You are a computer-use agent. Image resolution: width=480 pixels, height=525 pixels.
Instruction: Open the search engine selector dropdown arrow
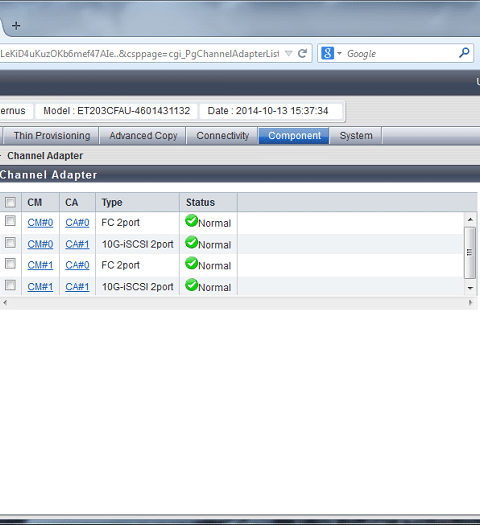tap(339, 54)
